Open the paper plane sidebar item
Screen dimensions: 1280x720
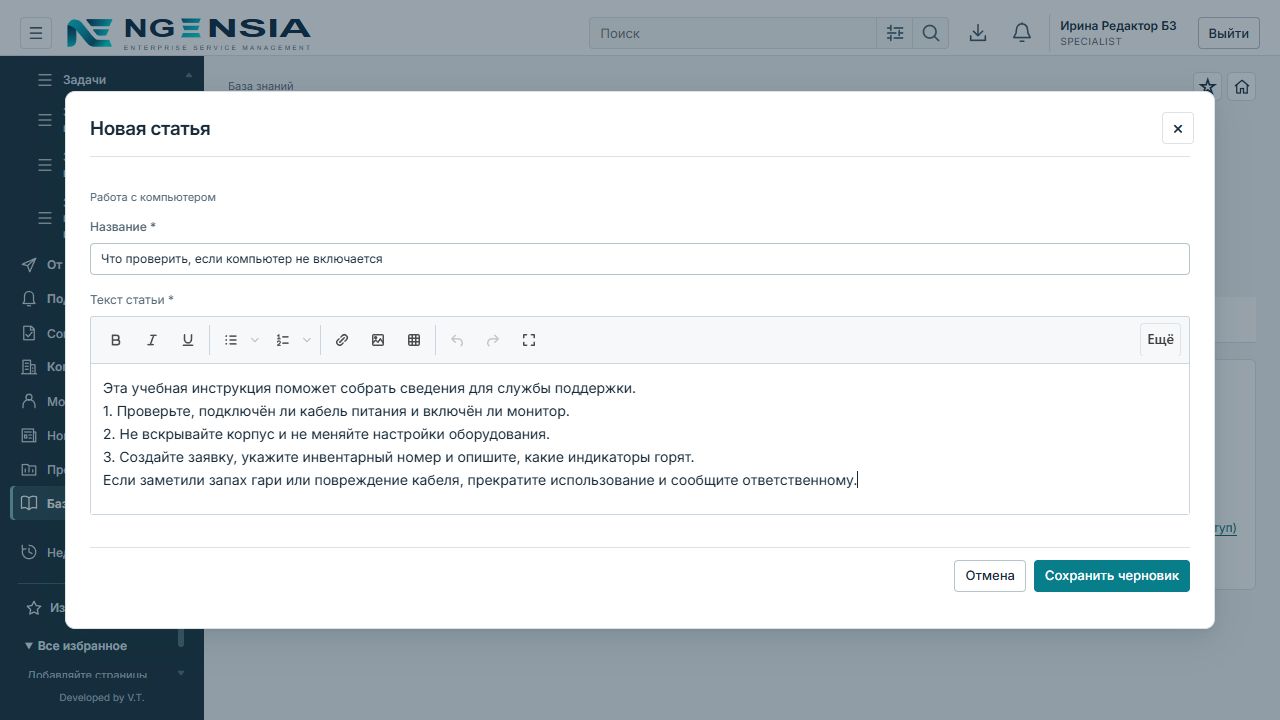click(30, 265)
